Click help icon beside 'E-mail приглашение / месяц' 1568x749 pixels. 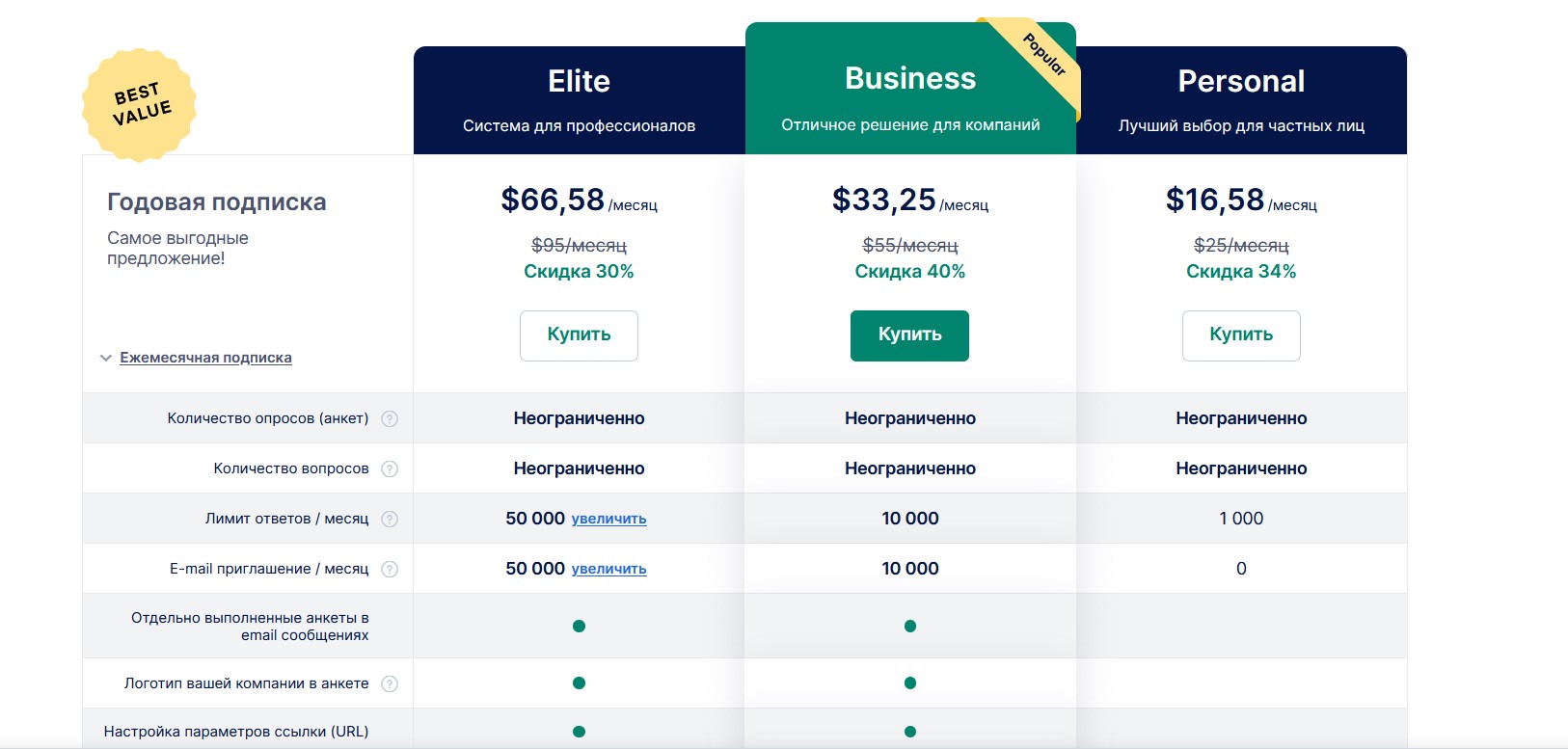pos(390,569)
